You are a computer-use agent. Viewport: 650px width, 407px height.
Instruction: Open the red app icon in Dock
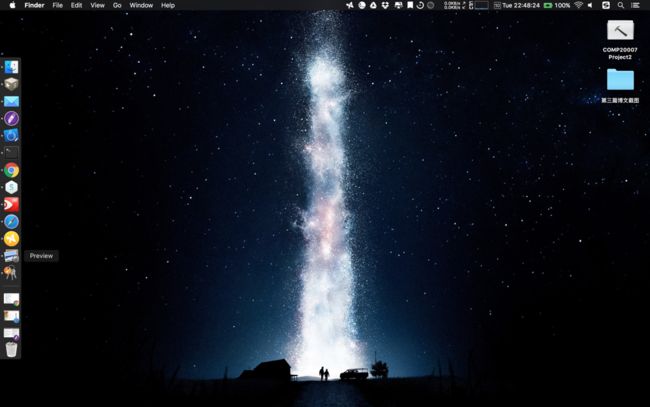[x=11, y=205]
